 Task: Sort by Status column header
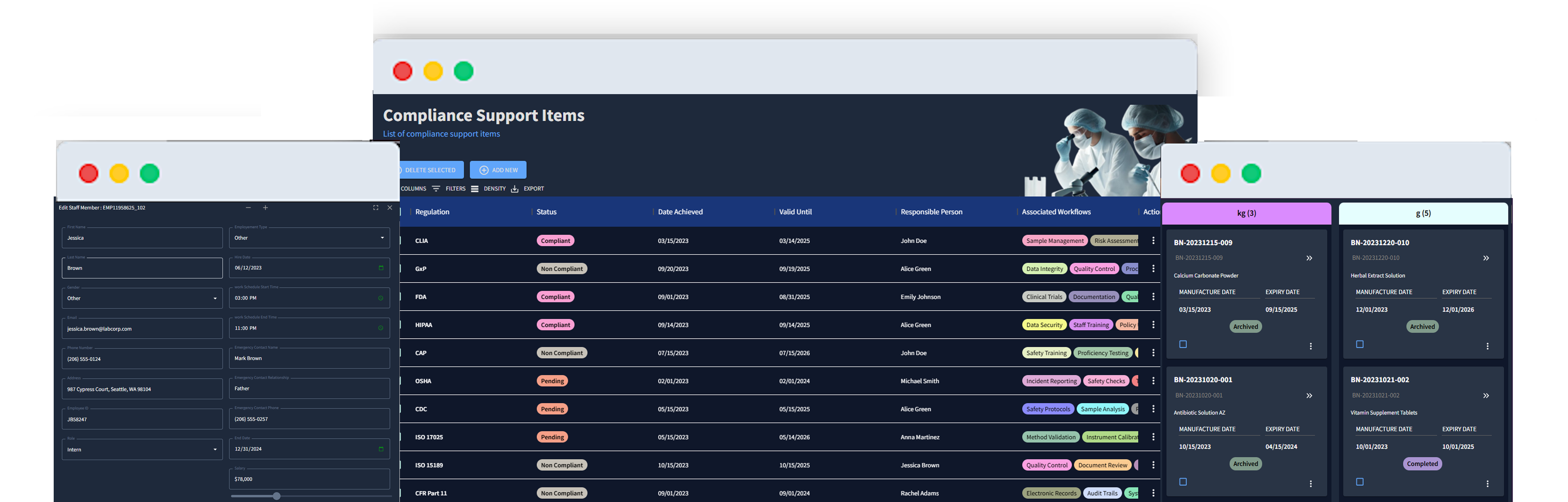click(x=546, y=212)
